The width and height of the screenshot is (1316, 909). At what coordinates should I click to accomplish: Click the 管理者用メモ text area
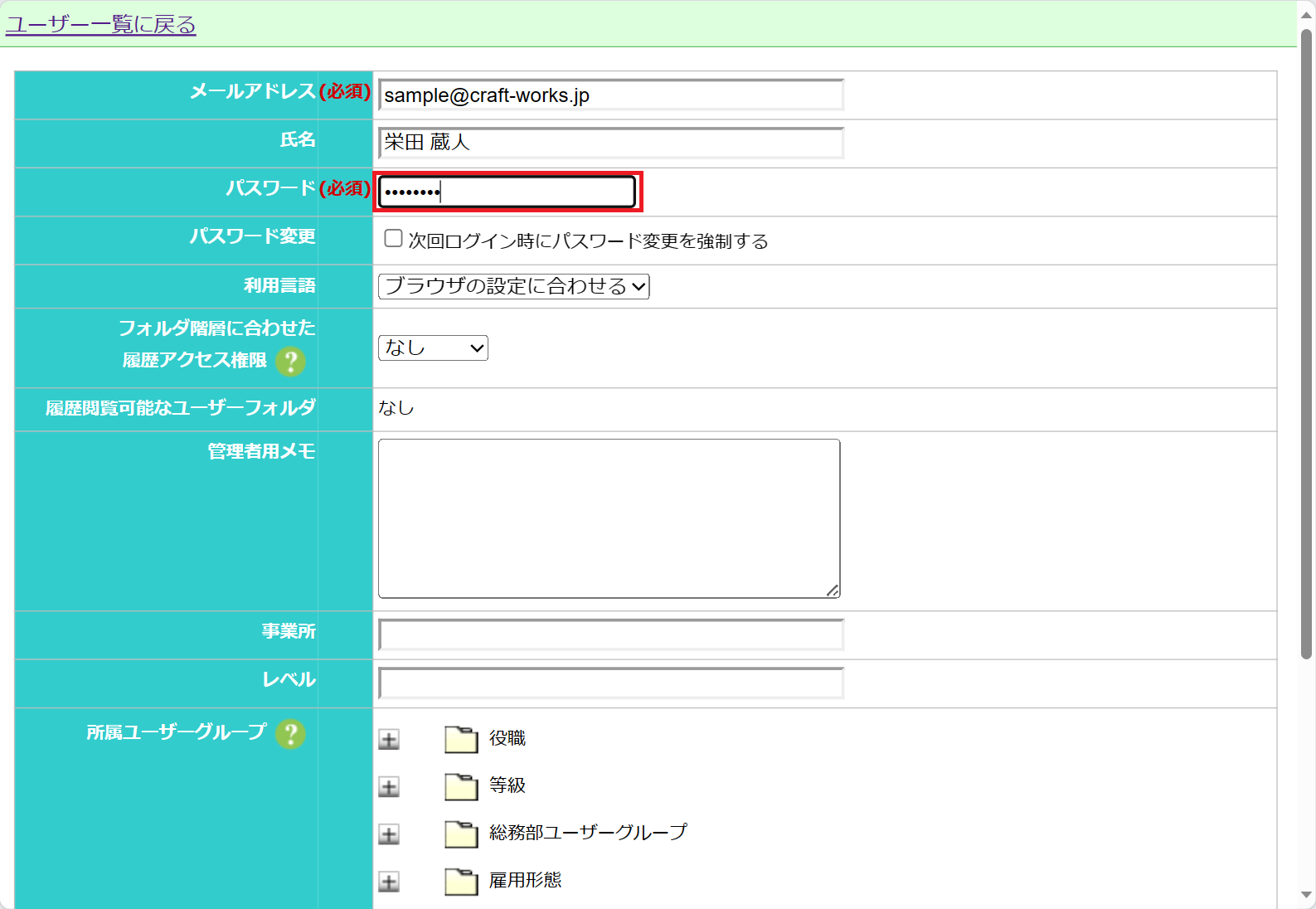[x=609, y=518]
